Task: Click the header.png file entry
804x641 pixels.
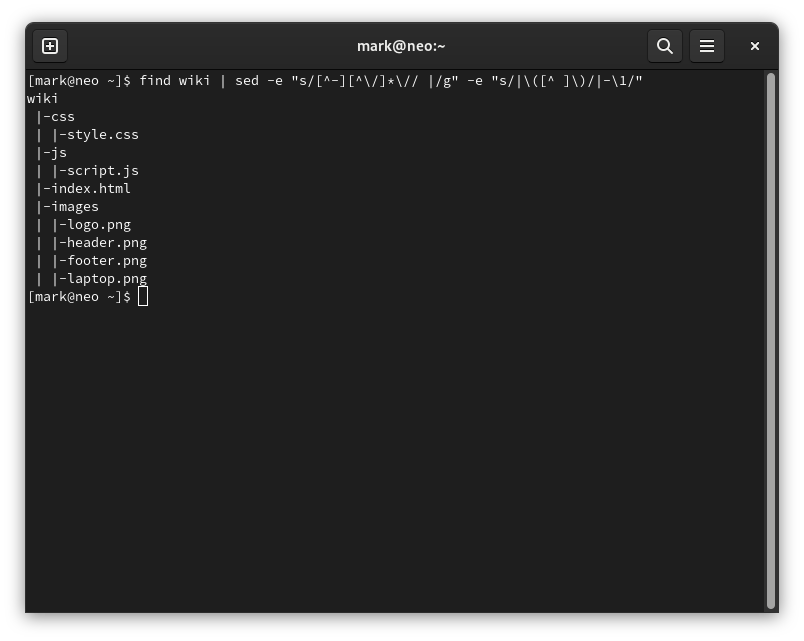Action: tap(106, 242)
